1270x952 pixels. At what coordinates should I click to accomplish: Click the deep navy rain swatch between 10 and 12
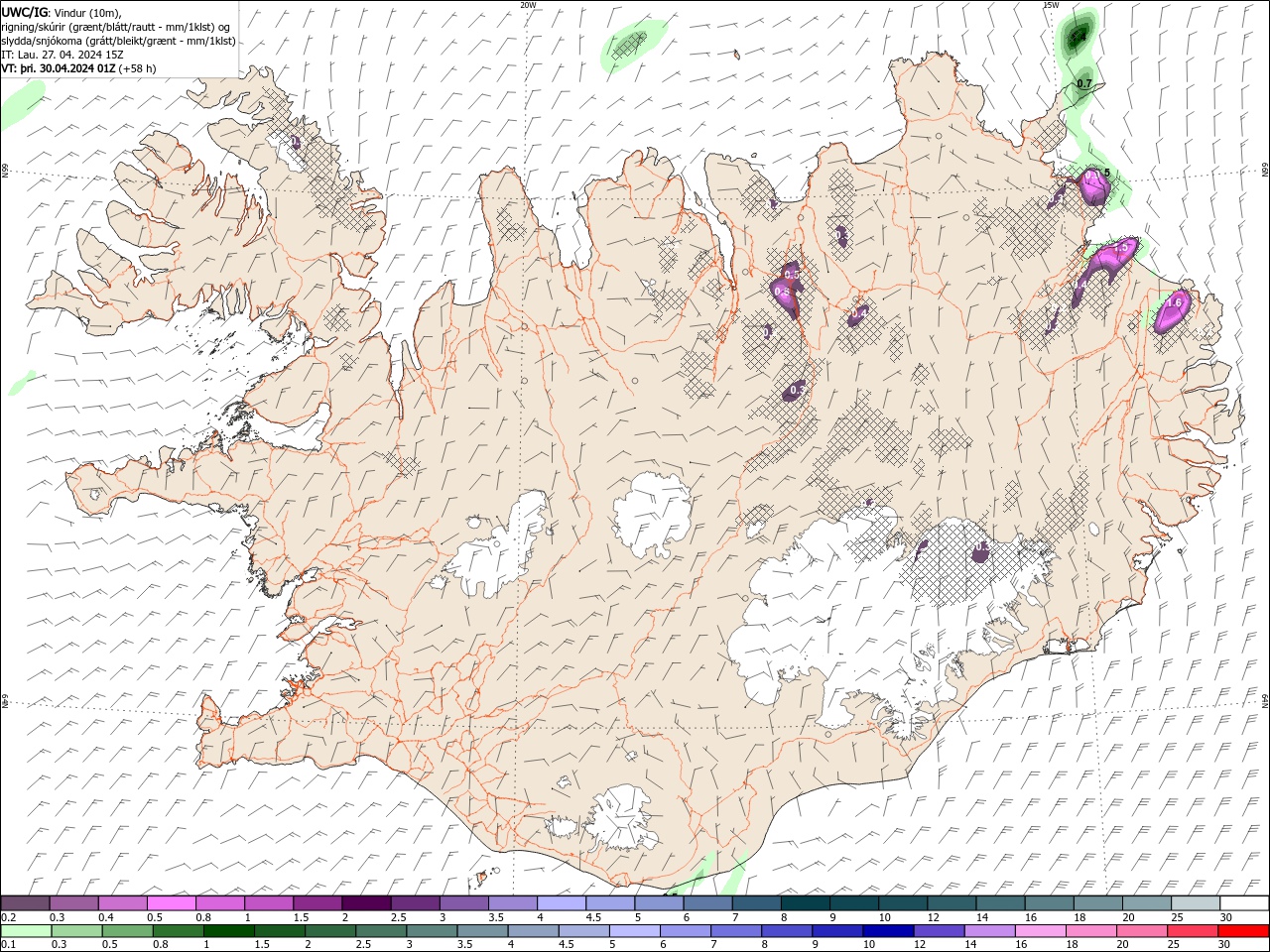[x=888, y=931]
